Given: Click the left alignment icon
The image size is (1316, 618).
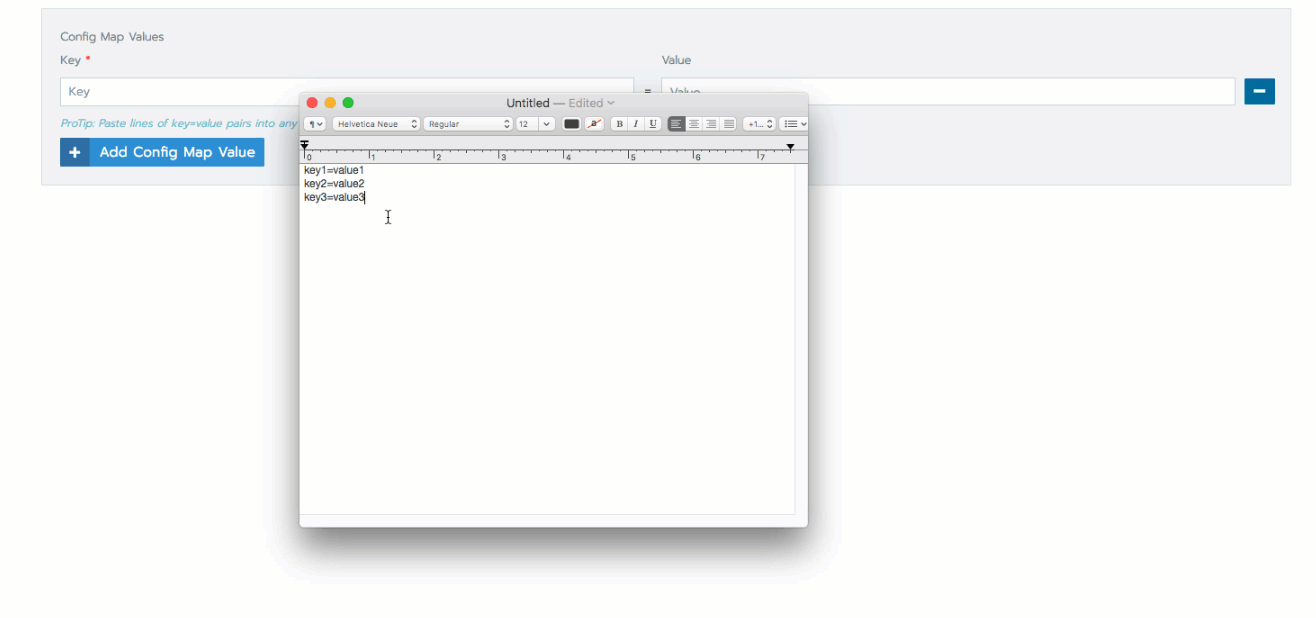Looking at the screenshot, I should click(x=676, y=123).
